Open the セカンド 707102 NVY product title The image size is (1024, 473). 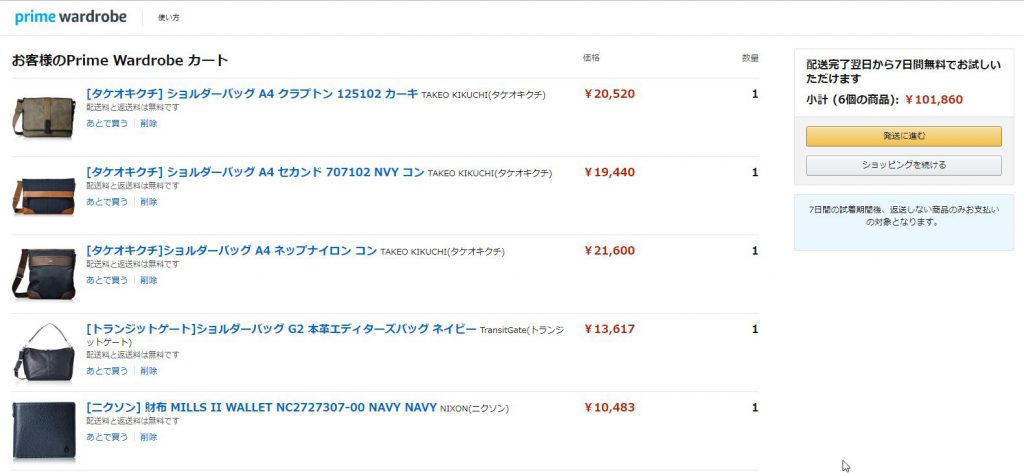[255, 172]
